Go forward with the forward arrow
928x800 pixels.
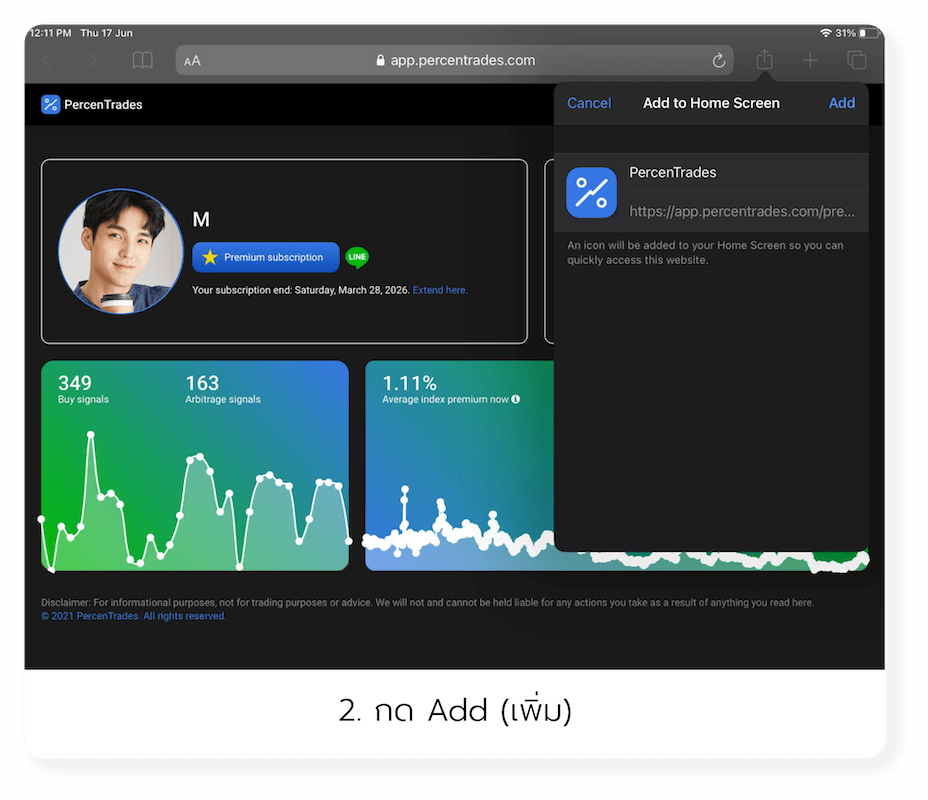93,60
